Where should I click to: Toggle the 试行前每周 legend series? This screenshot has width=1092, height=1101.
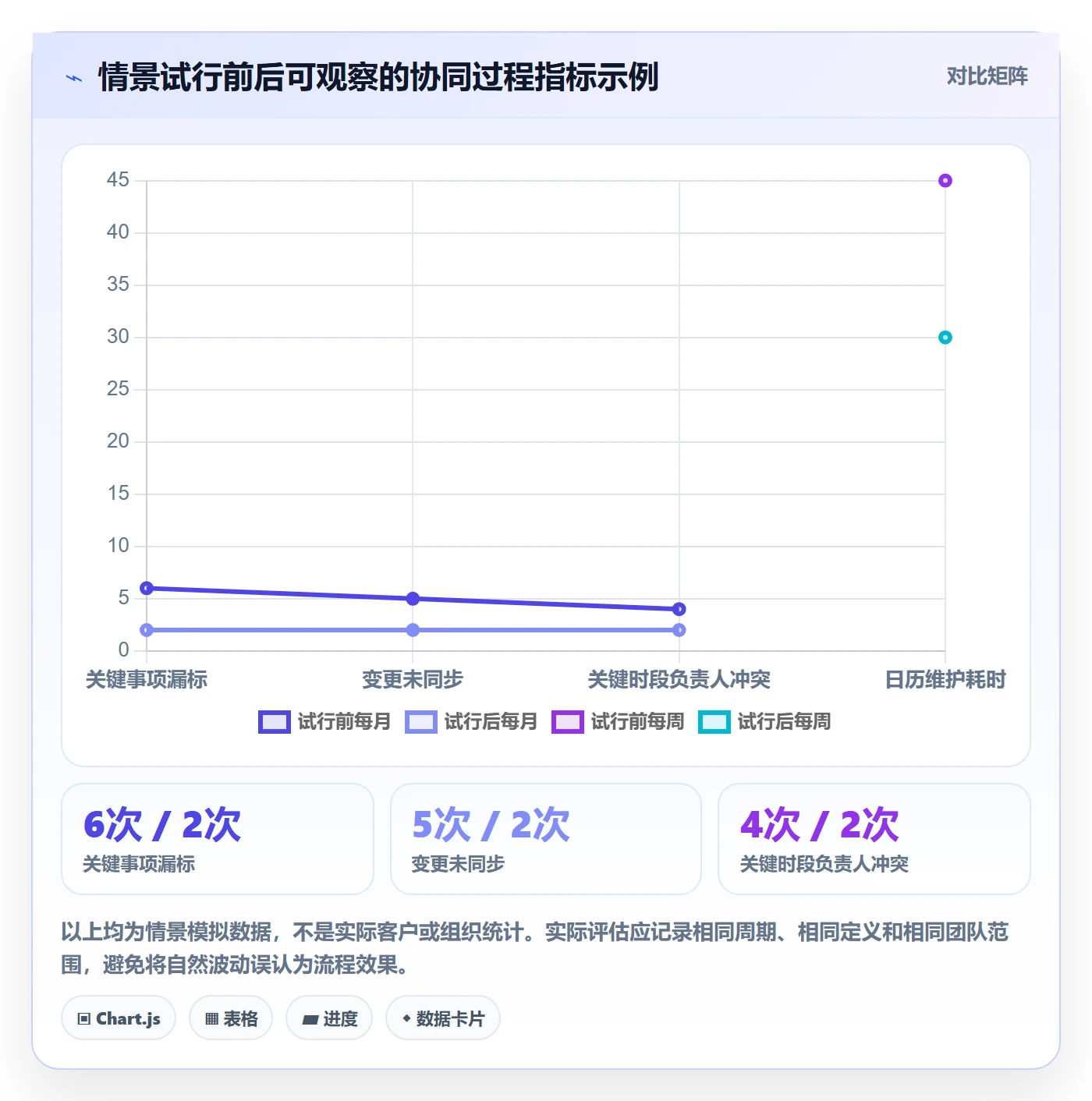(618, 722)
